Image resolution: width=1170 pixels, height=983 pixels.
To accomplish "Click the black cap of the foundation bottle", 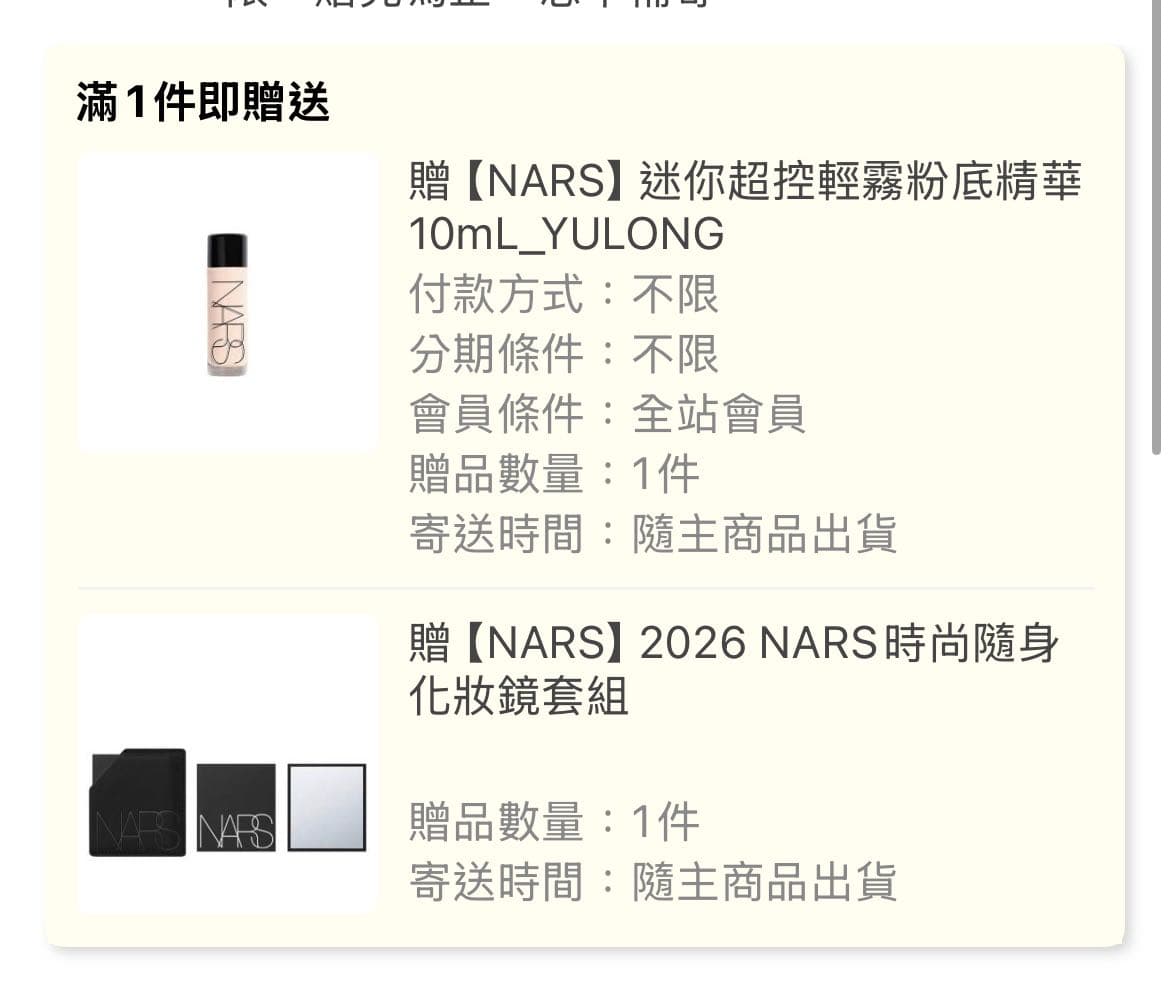I will point(227,249).
